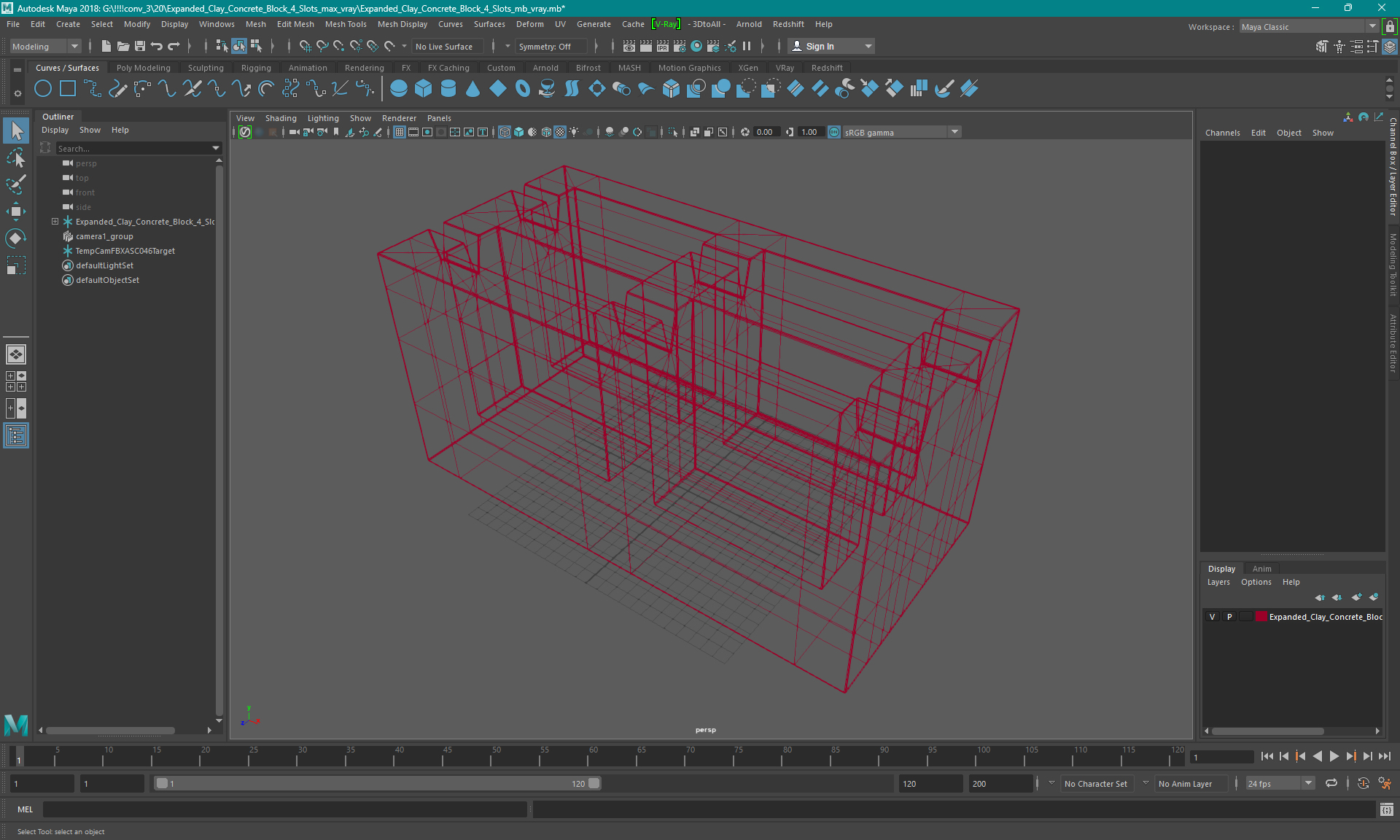Open the Shading menu
The image size is (1400, 840).
[x=281, y=117]
